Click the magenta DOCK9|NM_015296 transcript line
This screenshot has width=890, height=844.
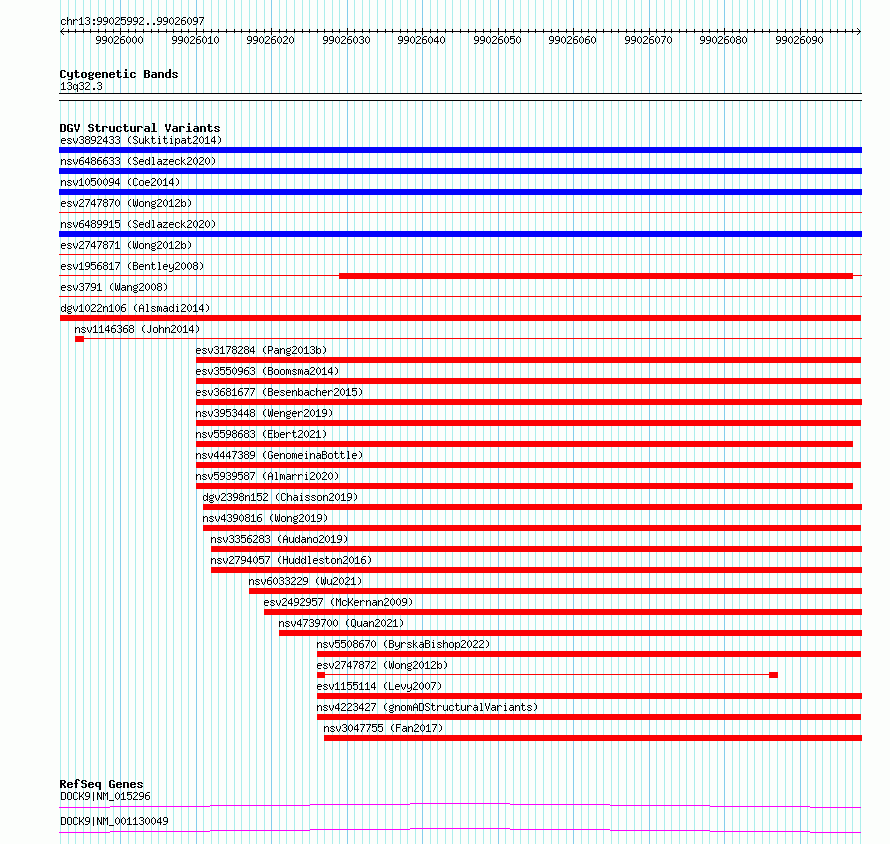[x=460, y=805]
